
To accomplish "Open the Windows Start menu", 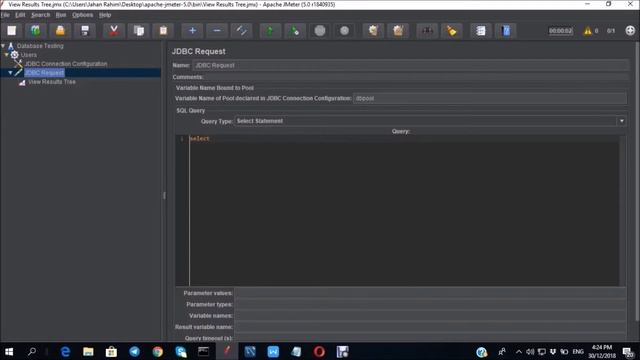I will [x=9, y=351].
